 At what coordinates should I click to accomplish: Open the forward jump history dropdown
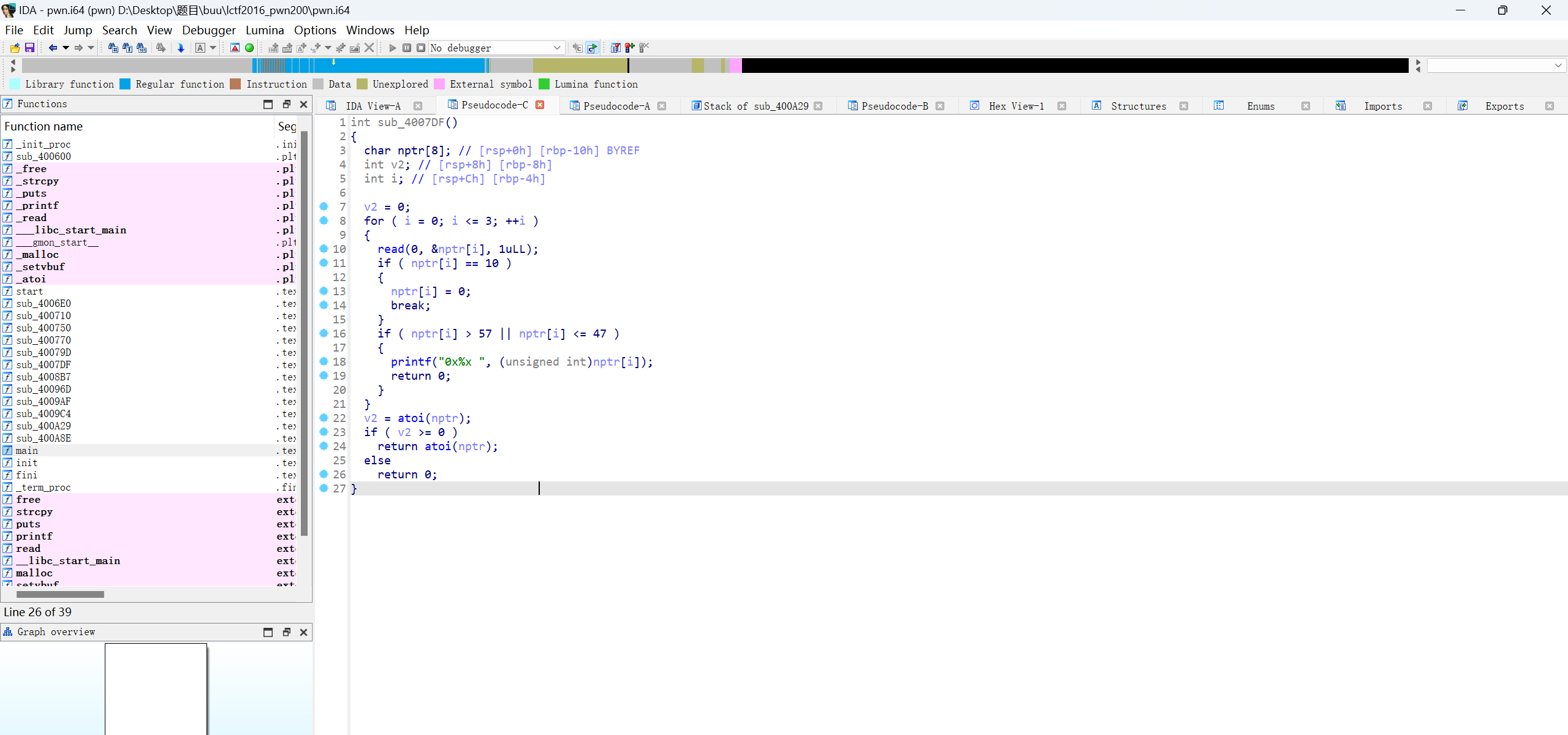pyautogui.click(x=91, y=48)
